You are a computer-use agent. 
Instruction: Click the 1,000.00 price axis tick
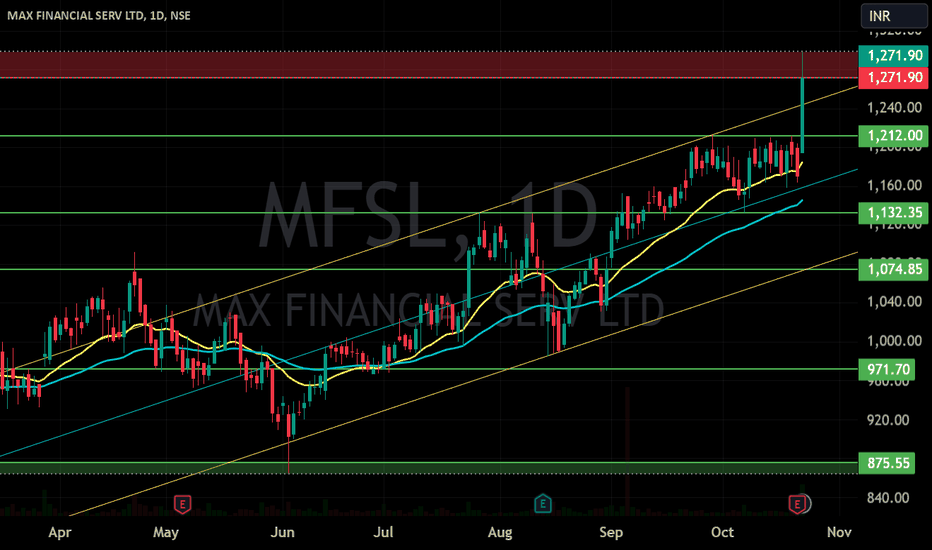(x=895, y=341)
